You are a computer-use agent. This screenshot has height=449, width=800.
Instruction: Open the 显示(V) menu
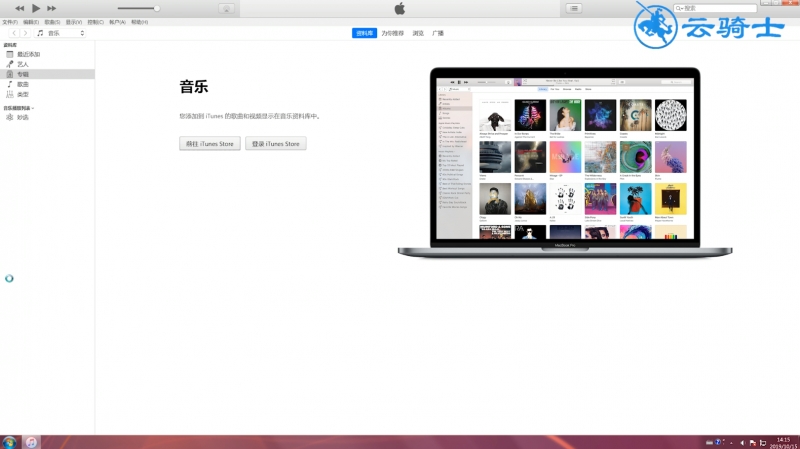73,22
